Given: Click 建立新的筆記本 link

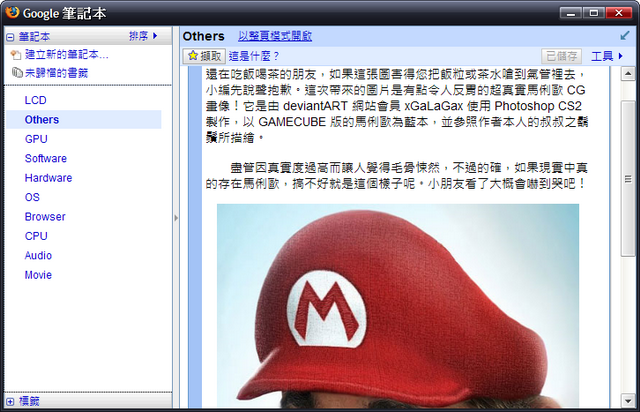Looking at the screenshot, I should coord(67,54).
